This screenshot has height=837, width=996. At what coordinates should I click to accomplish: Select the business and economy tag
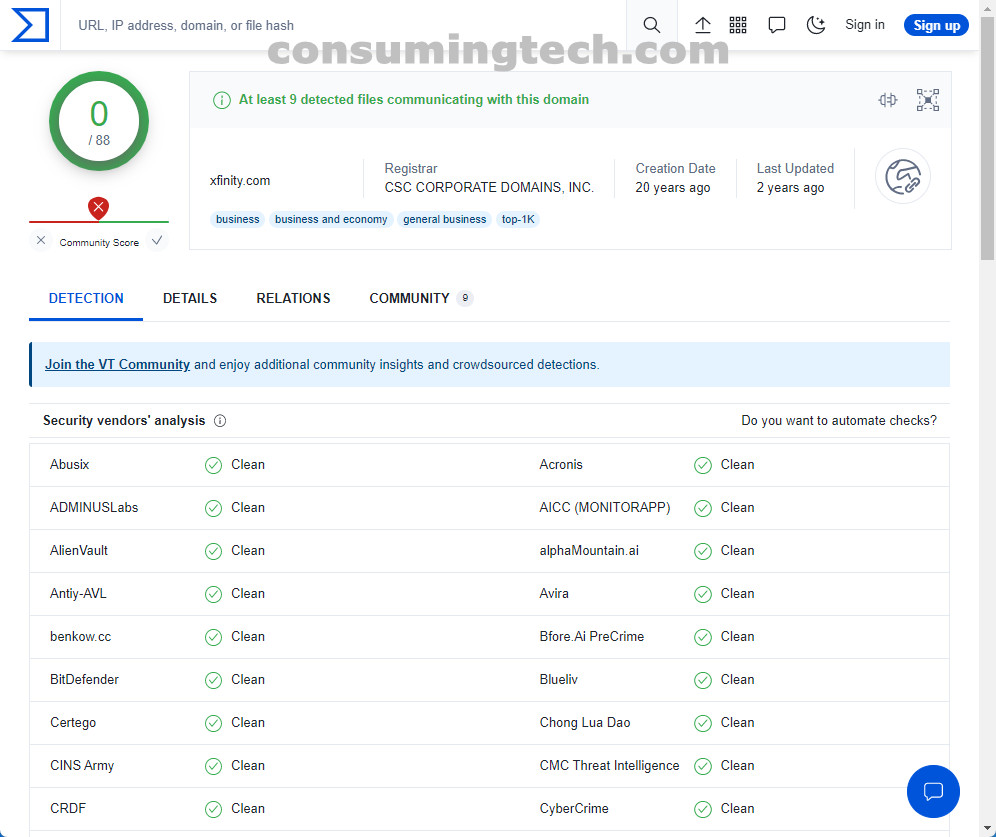[331, 219]
